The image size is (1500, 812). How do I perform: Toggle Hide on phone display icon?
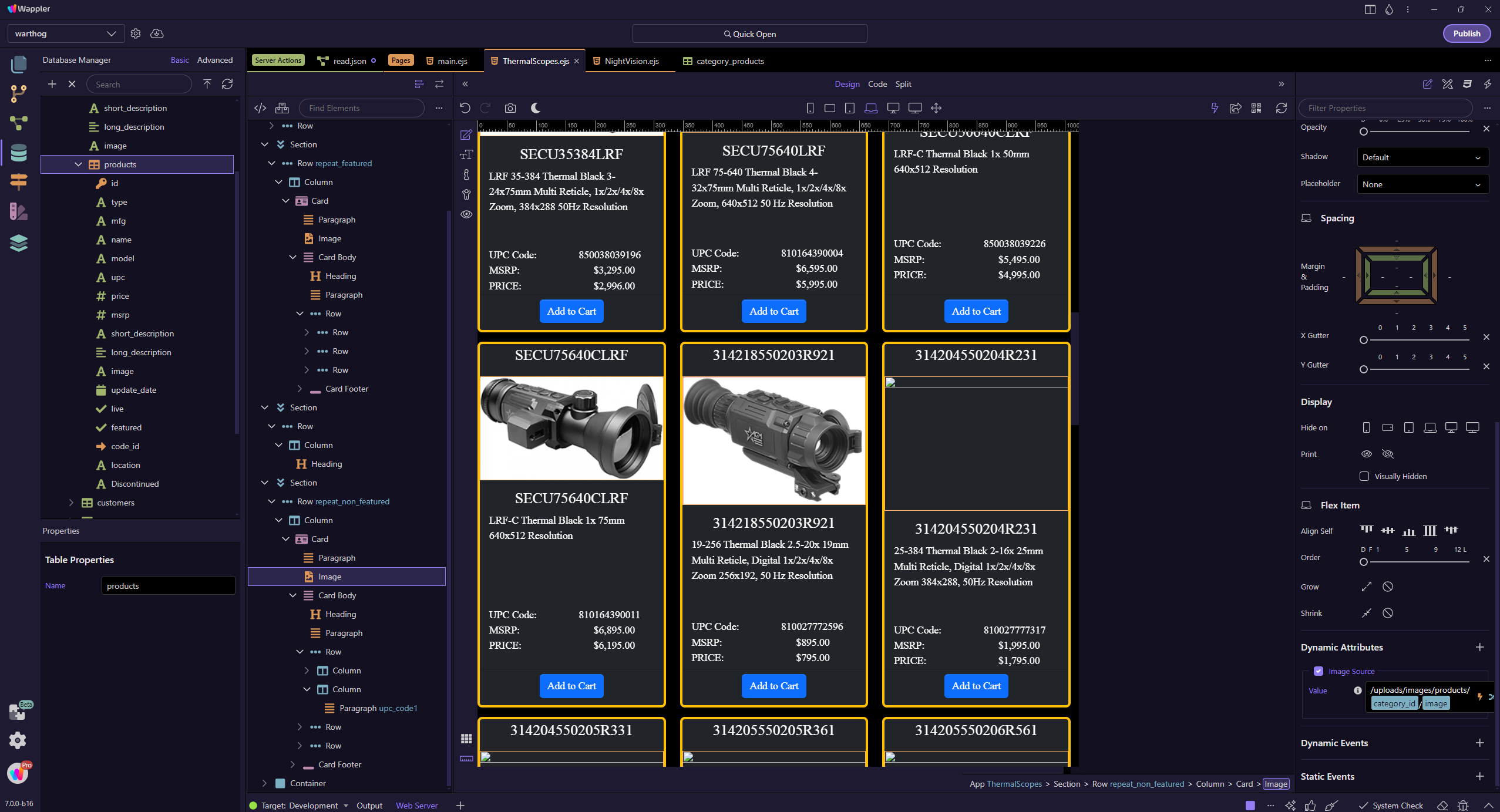[x=1367, y=427]
